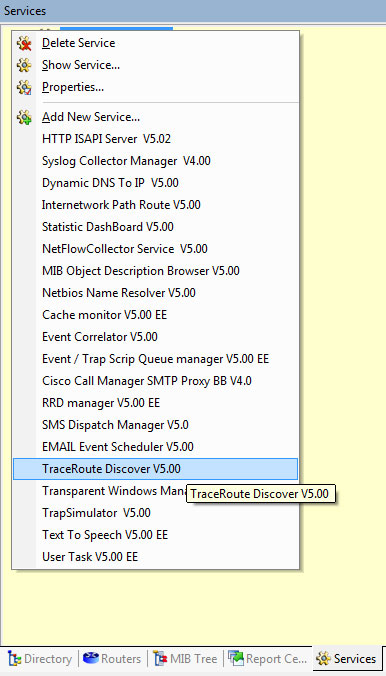386x676 pixels.
Task: Select Text To Speech V5.00 EE
Action: [155, 535]
